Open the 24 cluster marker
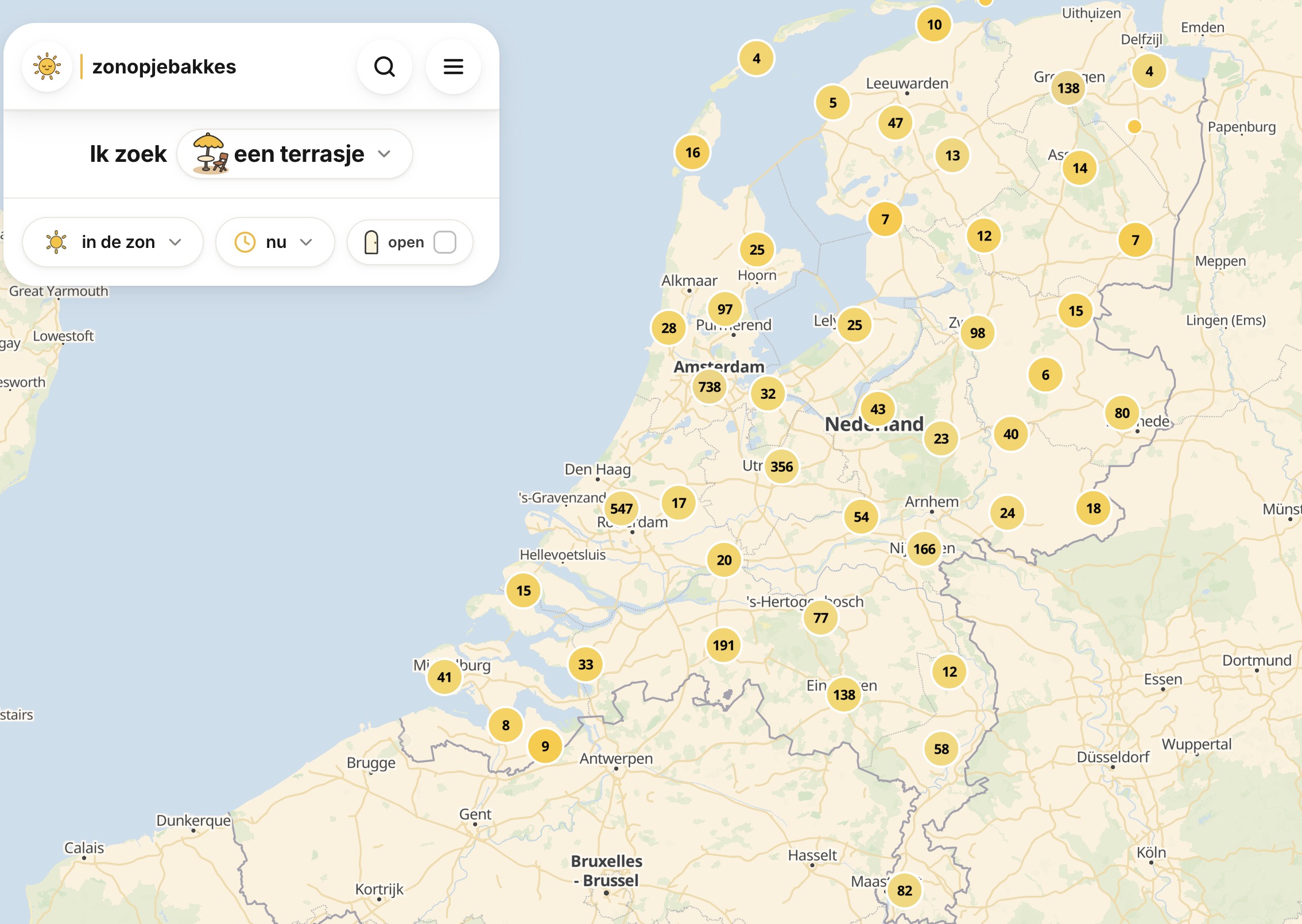The width and height of the screenshot is (1302, 924). 1007,513
